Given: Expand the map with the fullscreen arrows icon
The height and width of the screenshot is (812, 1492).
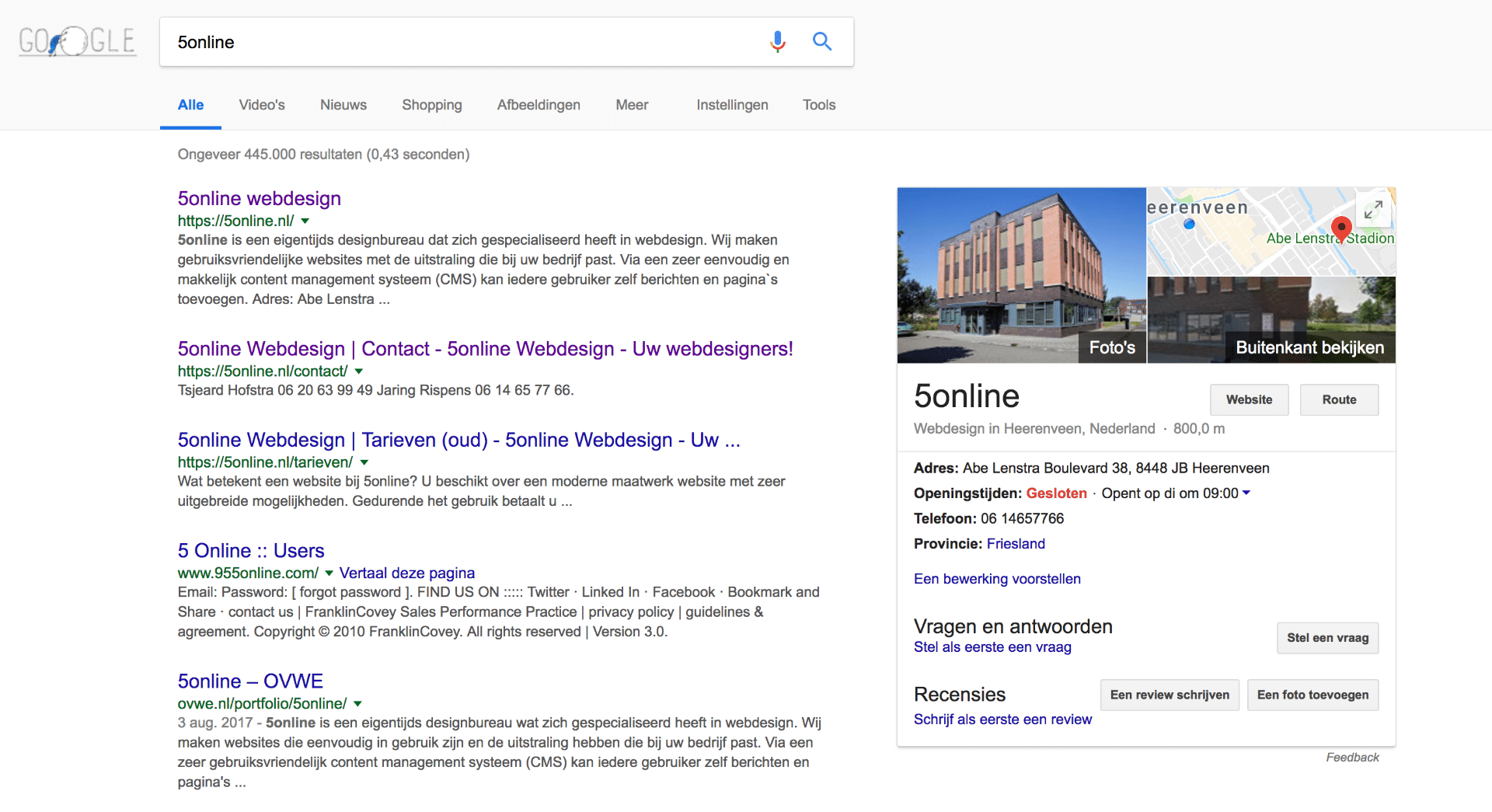Looking at the screenshot, I should click(x=1373, y=210).
